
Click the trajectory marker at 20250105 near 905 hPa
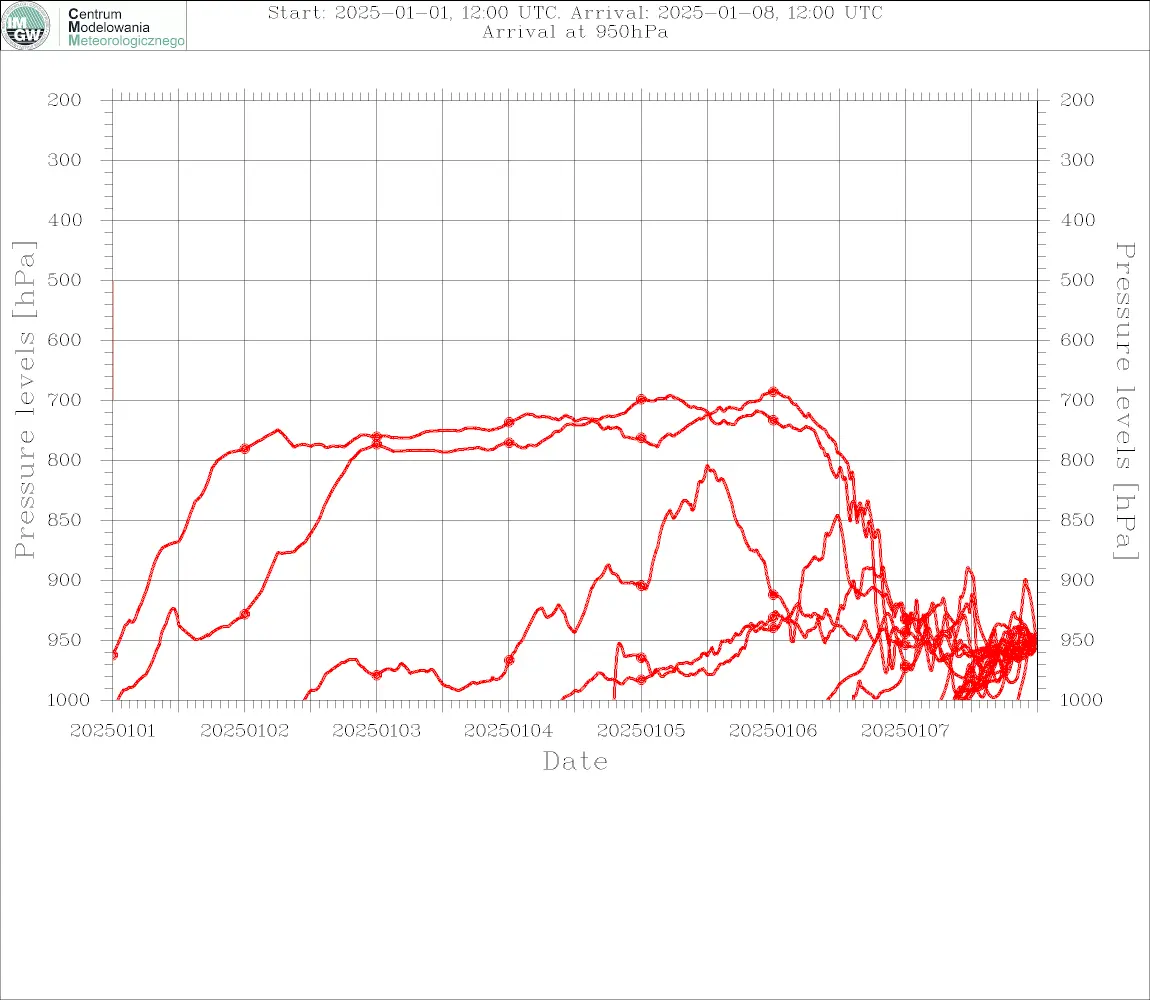642,585
